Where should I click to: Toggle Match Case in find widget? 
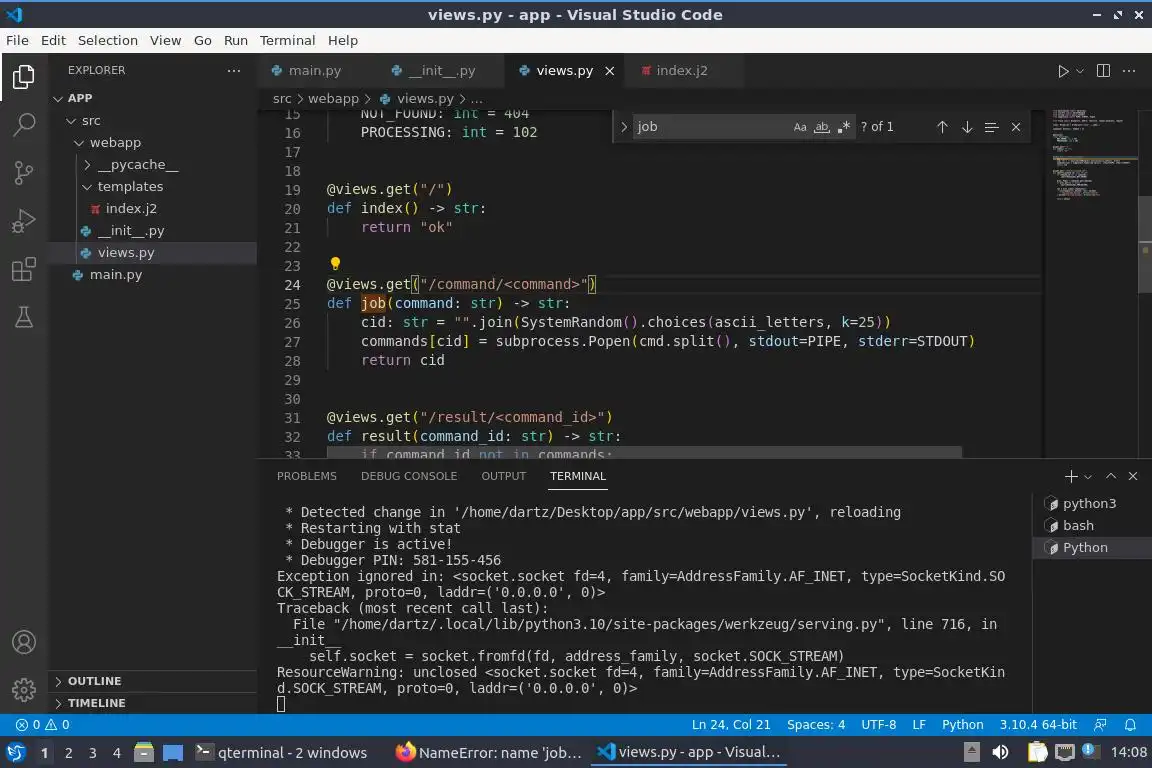800,127
